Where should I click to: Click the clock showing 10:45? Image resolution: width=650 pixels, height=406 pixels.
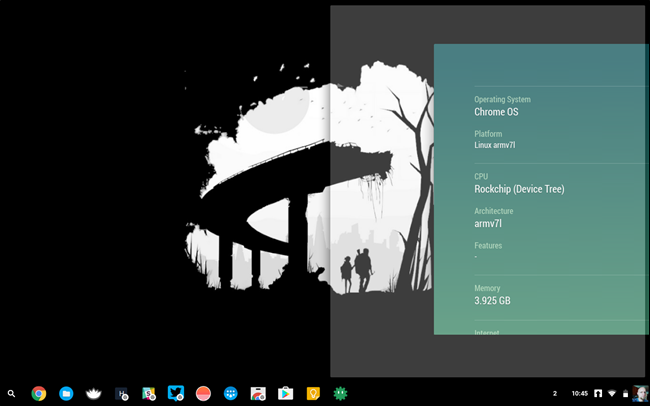click(x=580, y=394)
